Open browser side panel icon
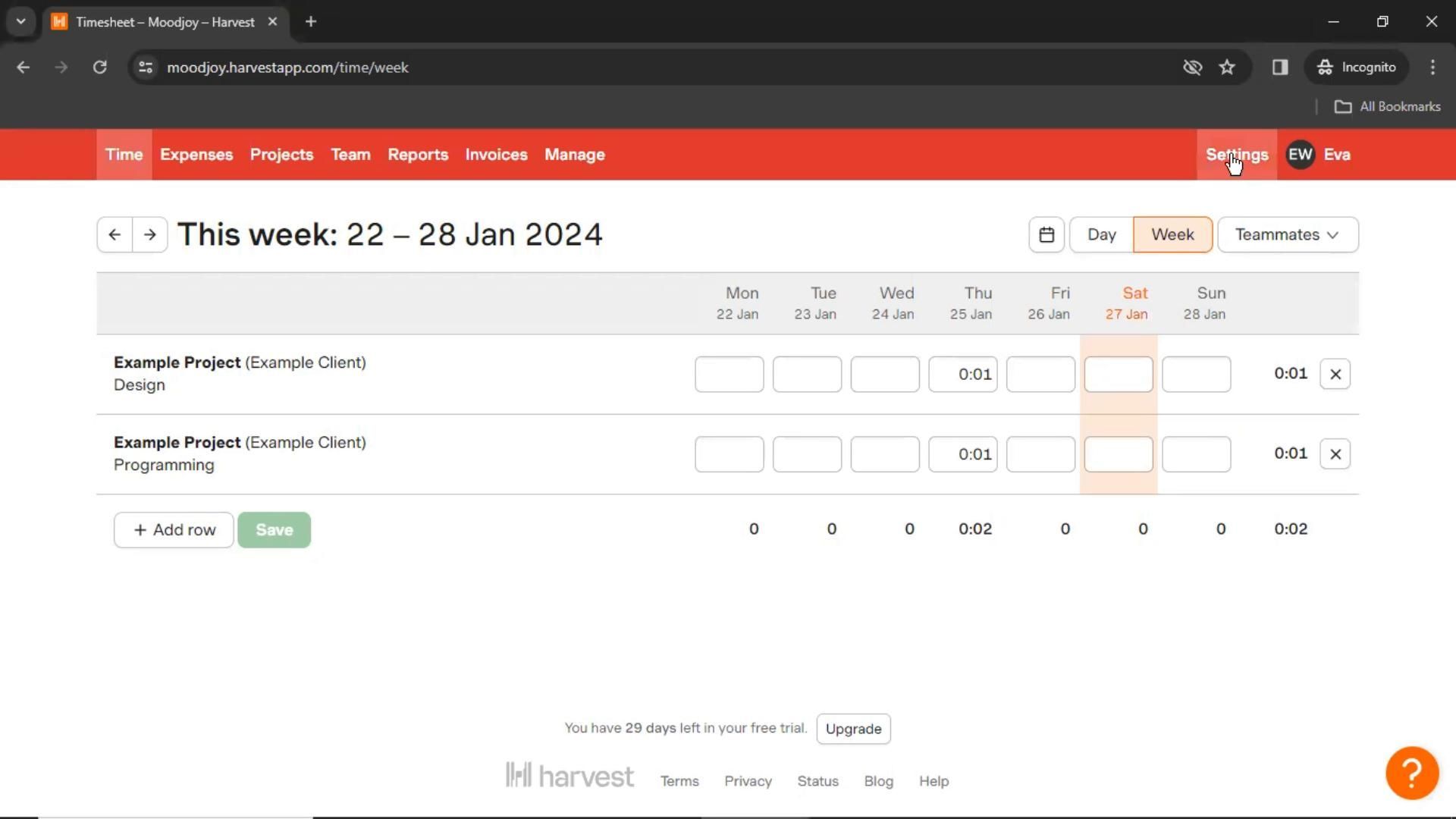Screen dimensions: 1456x819 point(1280,67)
